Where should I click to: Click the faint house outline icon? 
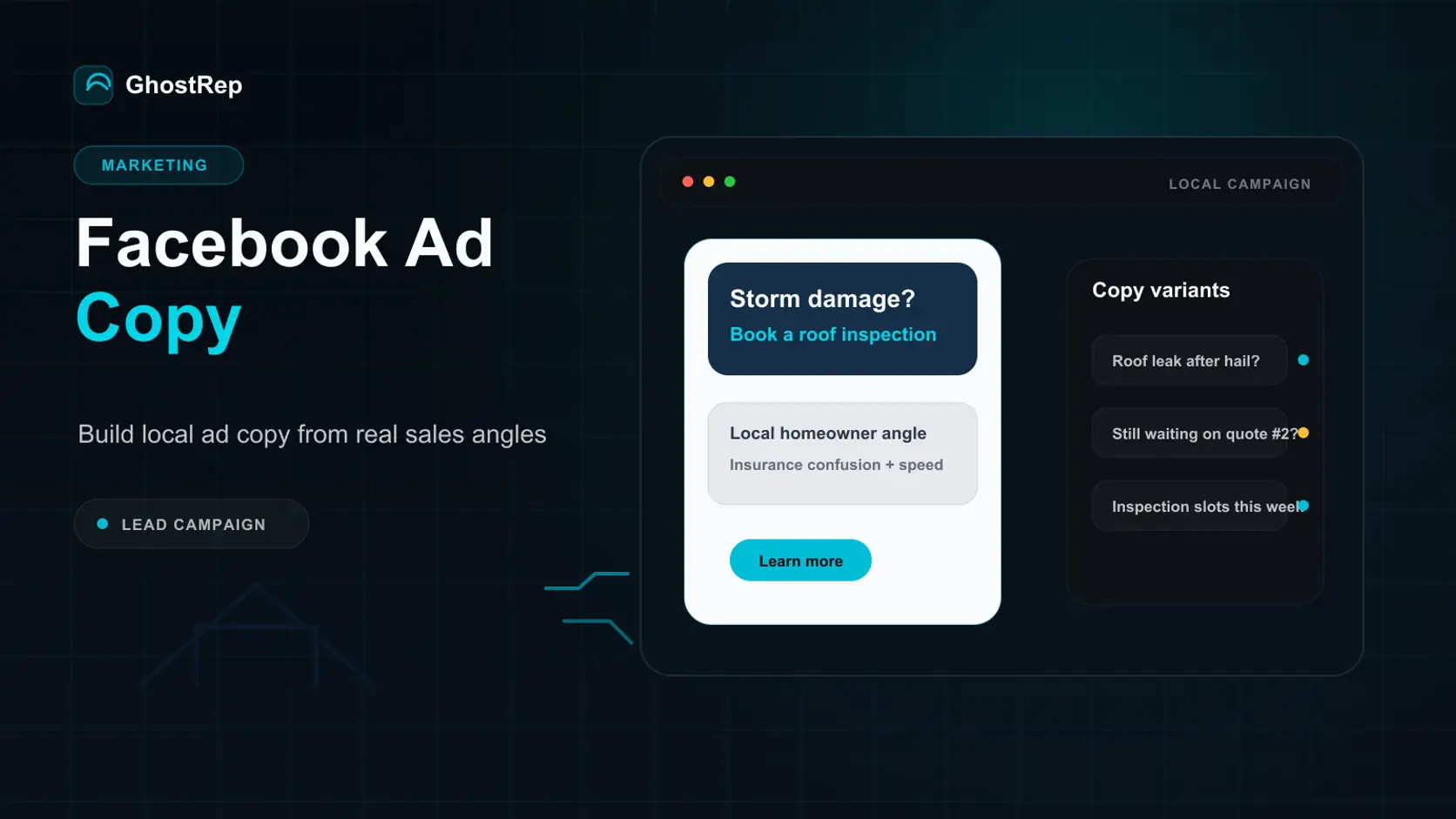pos(257,637)
